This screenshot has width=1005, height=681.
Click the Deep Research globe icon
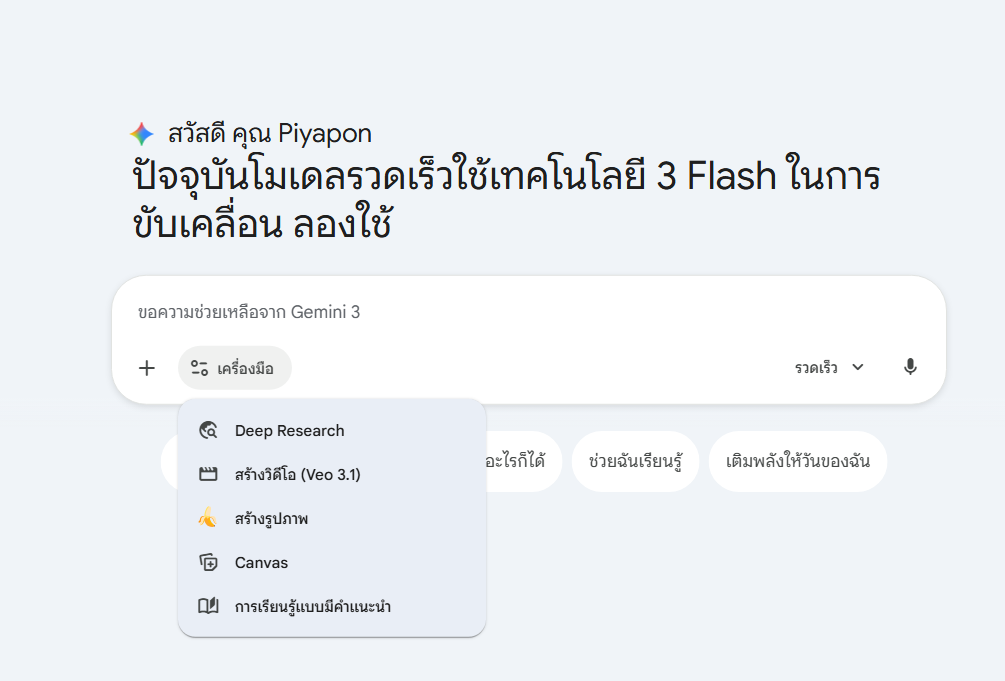(208, 431)
